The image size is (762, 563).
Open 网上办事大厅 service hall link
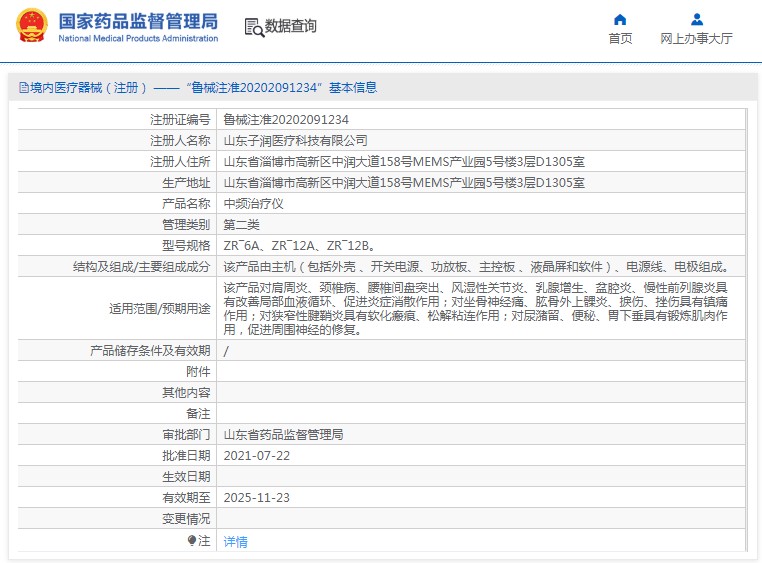point(696,38)
